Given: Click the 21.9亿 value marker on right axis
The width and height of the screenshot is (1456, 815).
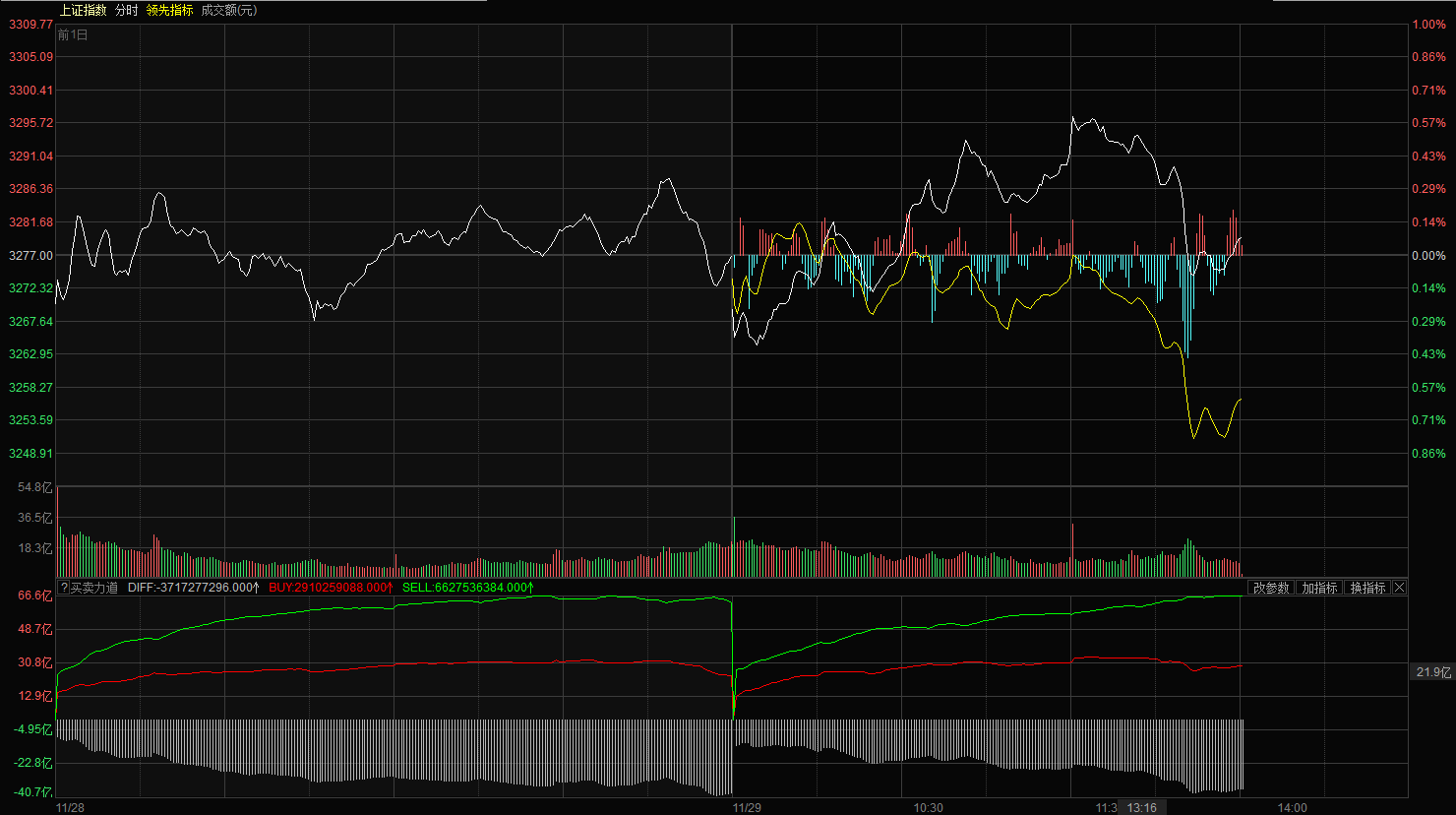Looking at the screenshot, I should [1433, 672].
